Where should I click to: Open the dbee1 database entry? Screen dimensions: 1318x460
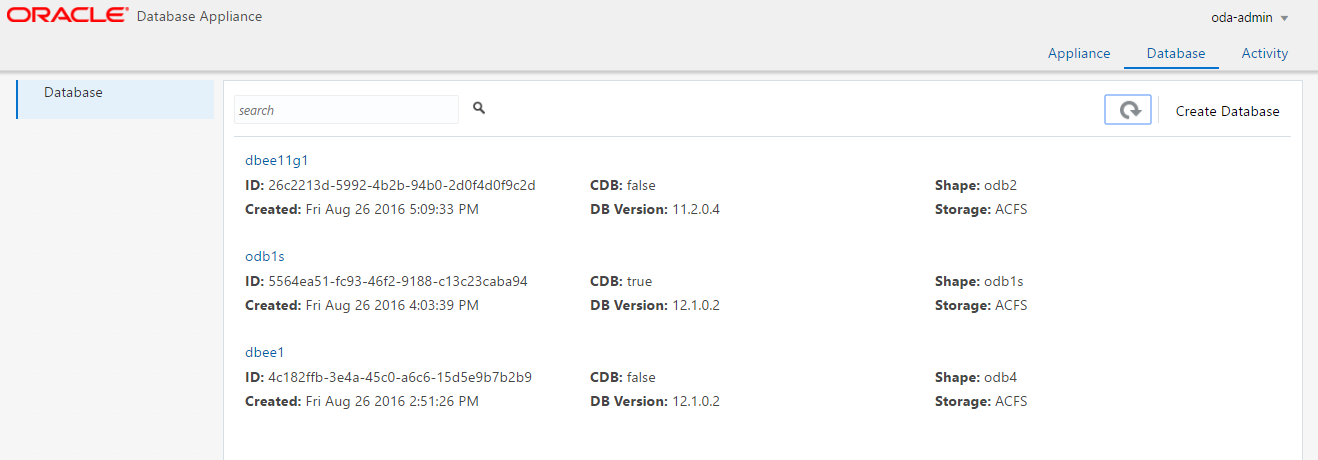pos(265,352)
